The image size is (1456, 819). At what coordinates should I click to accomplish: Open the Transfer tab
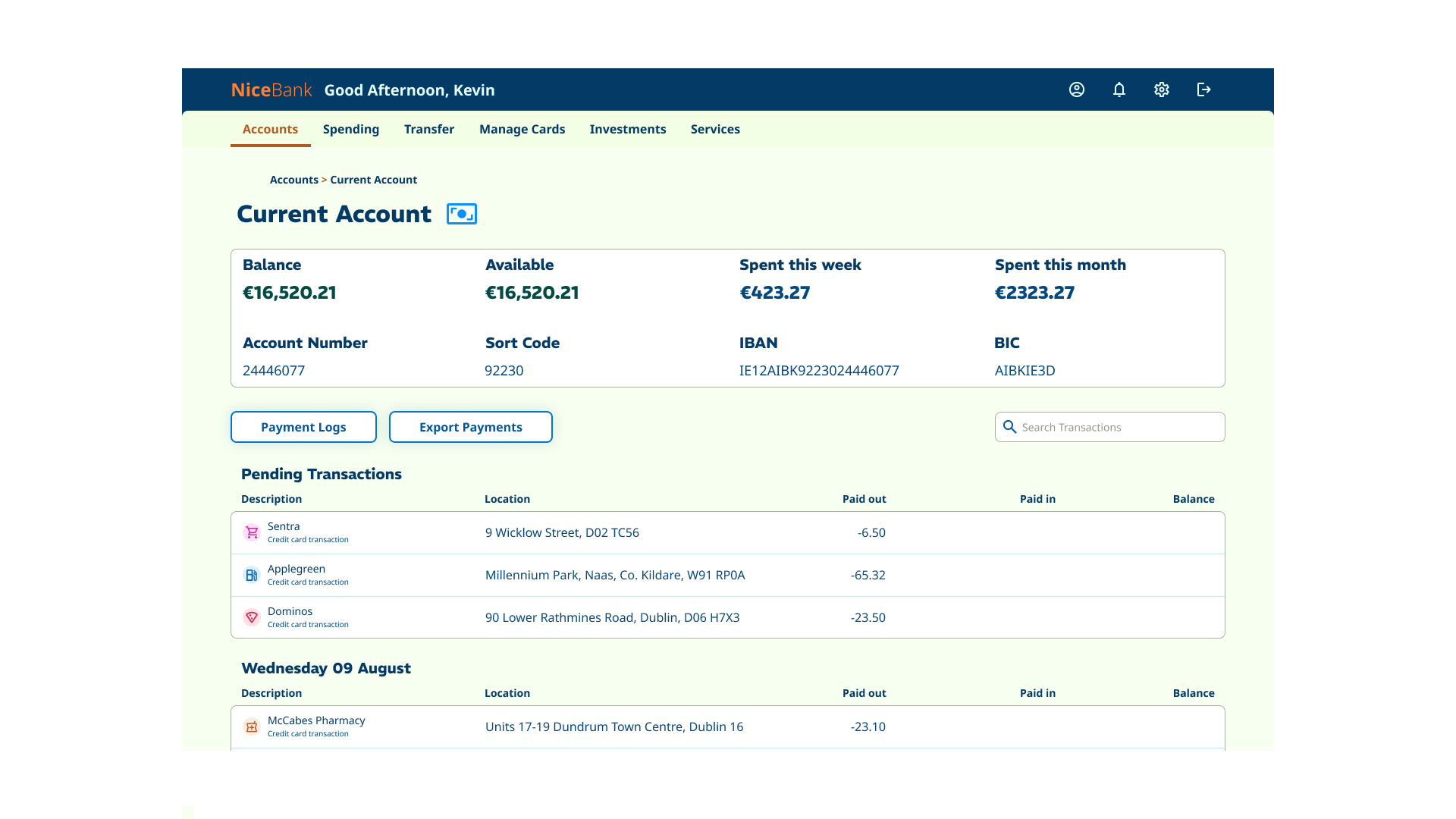click(428, 129)
